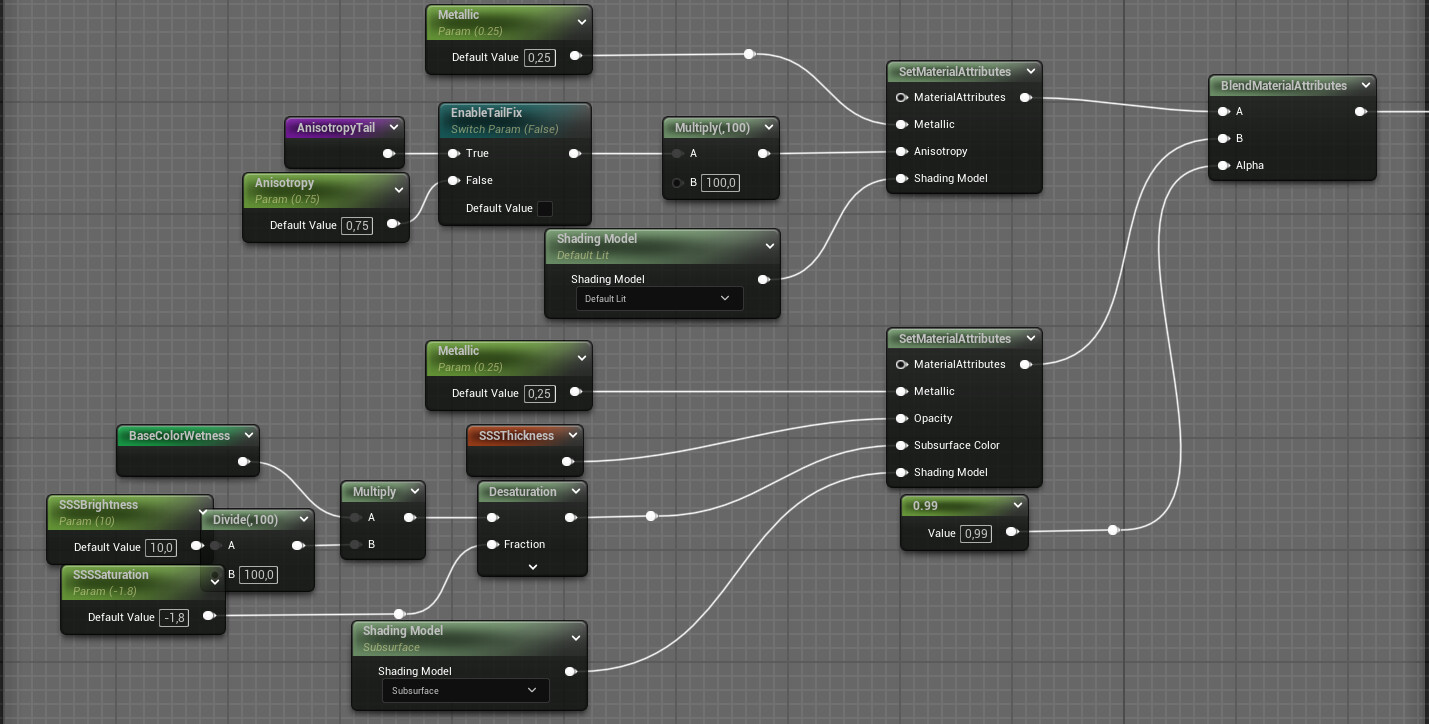Click the Anisotropy param output pin
This screenshot has width=1429, height=724.
coord(393,224)
